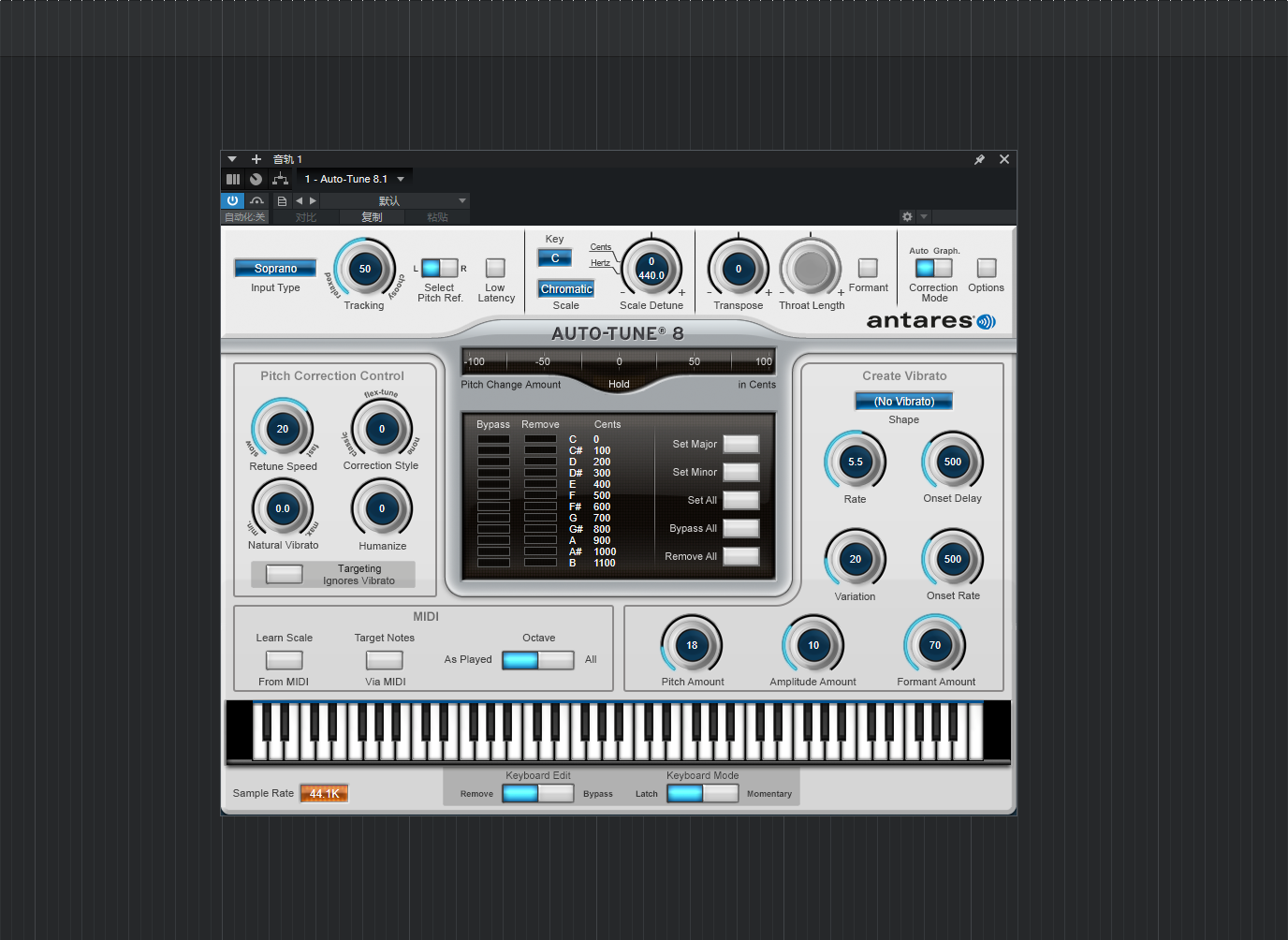Open the automation icon next to bypass
Viewport: 1288px width, 940px height.
coord(256,200)
